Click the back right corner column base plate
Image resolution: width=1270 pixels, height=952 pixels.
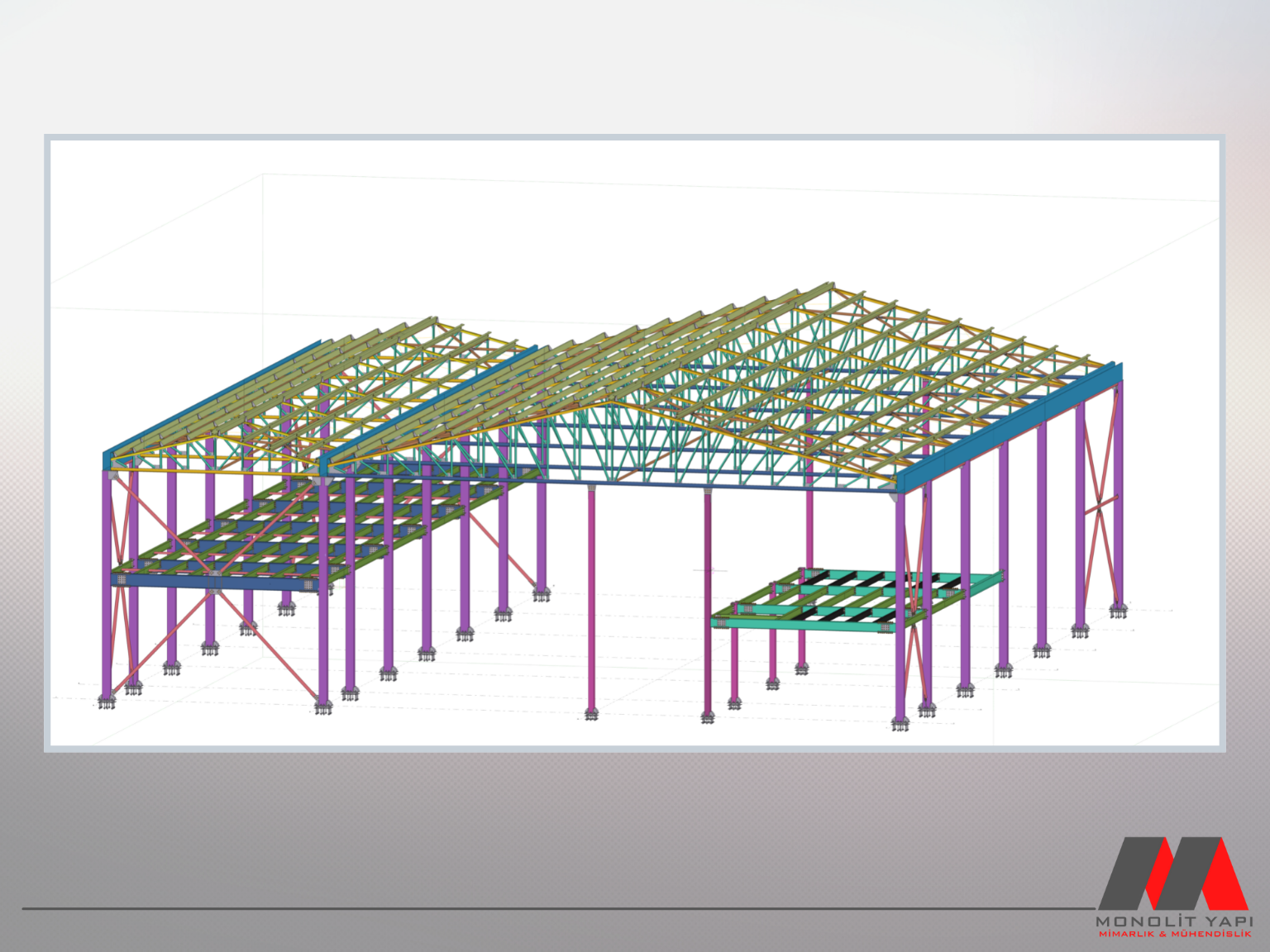pos(1118,612)
